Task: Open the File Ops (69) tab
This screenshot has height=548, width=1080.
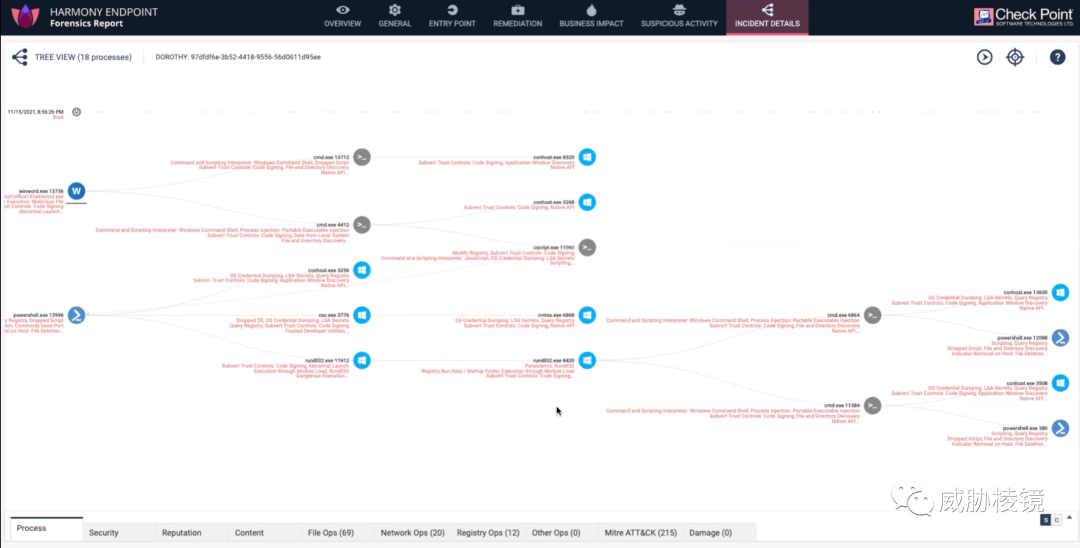Action: [x=339, y=532]
